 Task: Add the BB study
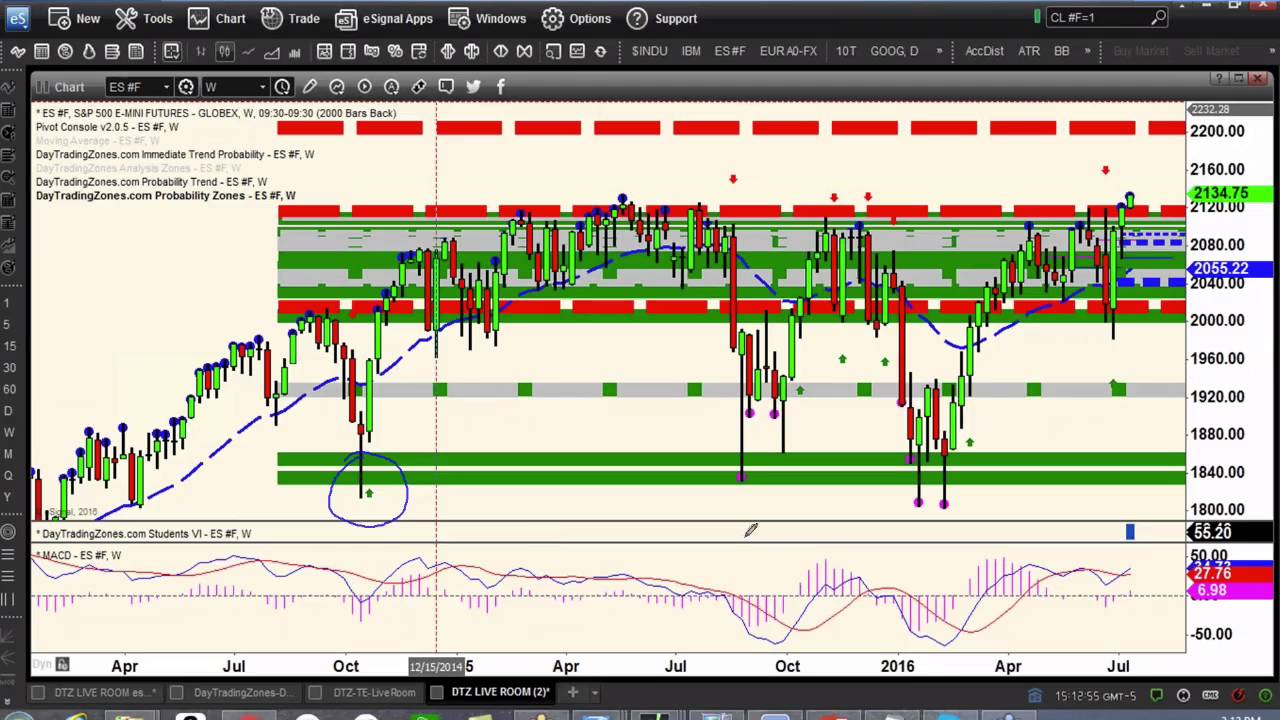(1062, 51)
